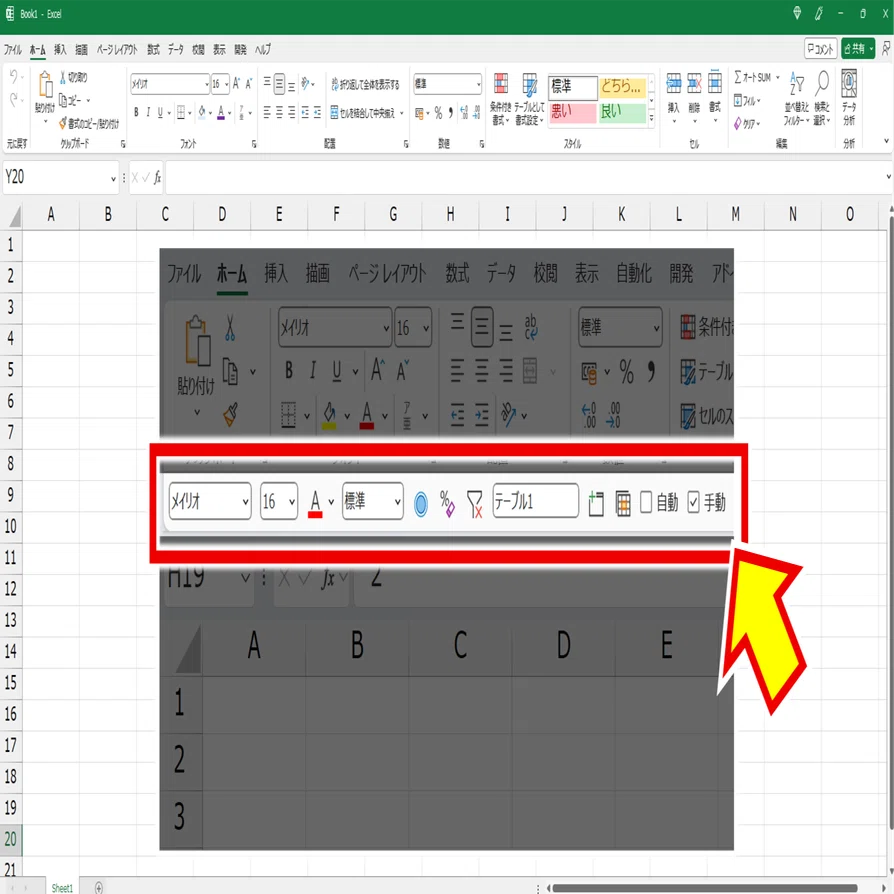Click the Increase Indent icon
894x894 pixels.
pyautogui.click(x=318, y=112)
